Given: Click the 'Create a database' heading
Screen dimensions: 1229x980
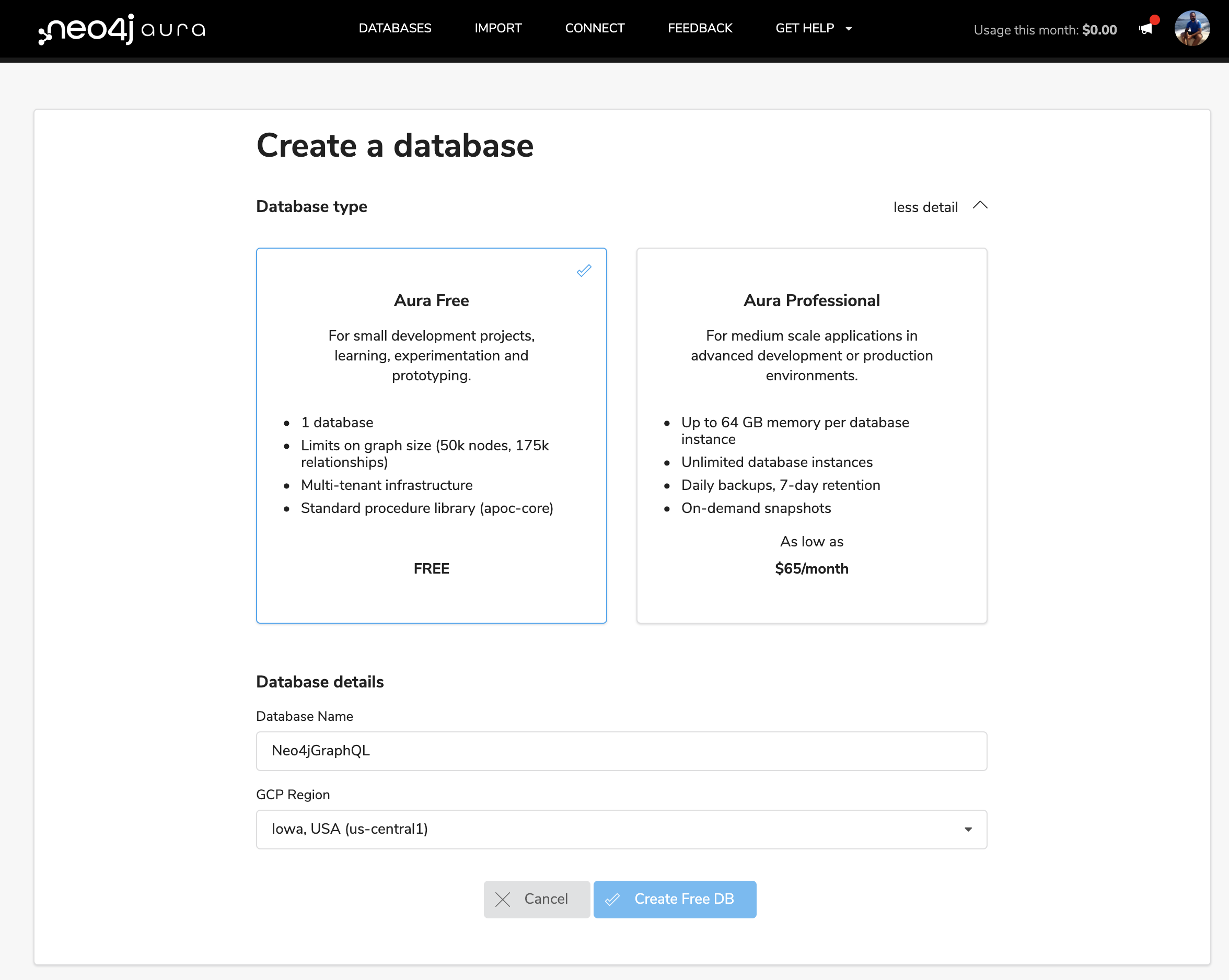Looking at the screenshot, I should [x=395, y=145].
